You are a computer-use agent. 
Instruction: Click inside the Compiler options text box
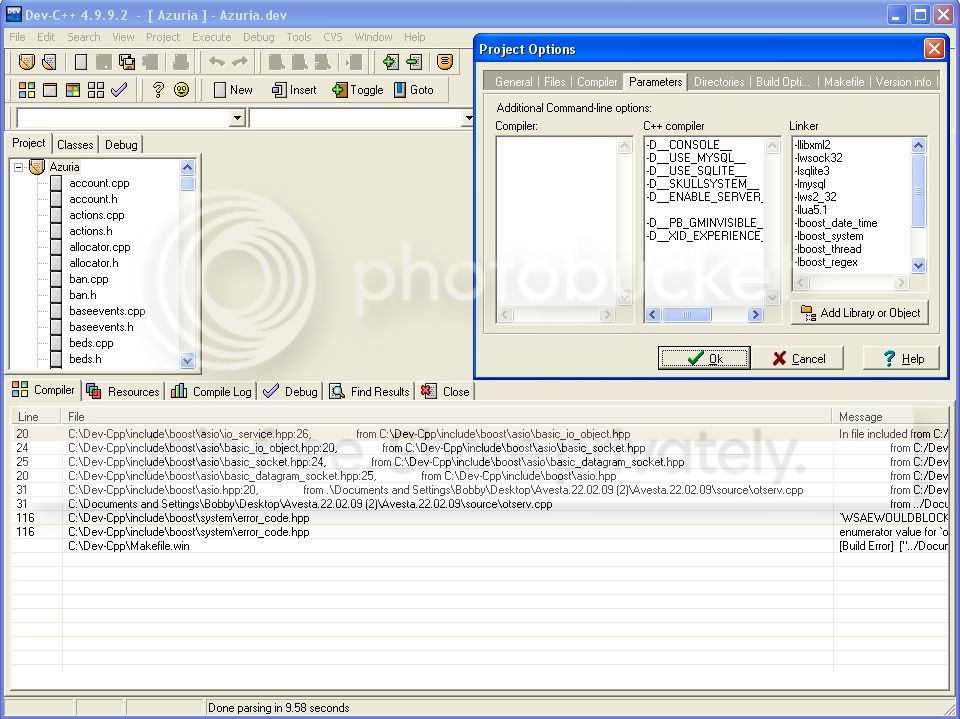pyautogui.click(x=556, y=220)
